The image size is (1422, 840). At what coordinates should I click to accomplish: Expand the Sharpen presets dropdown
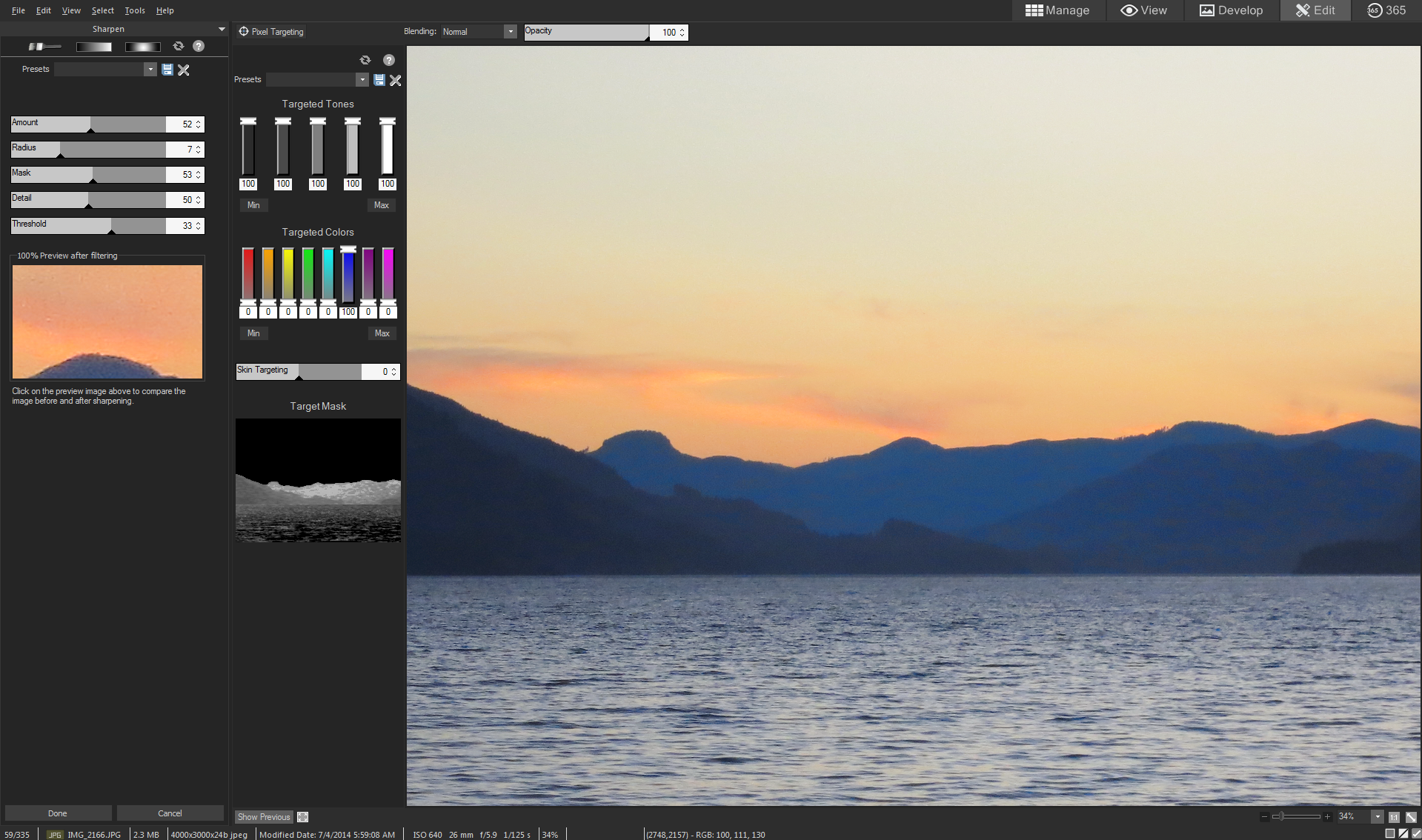click(150, 70)
